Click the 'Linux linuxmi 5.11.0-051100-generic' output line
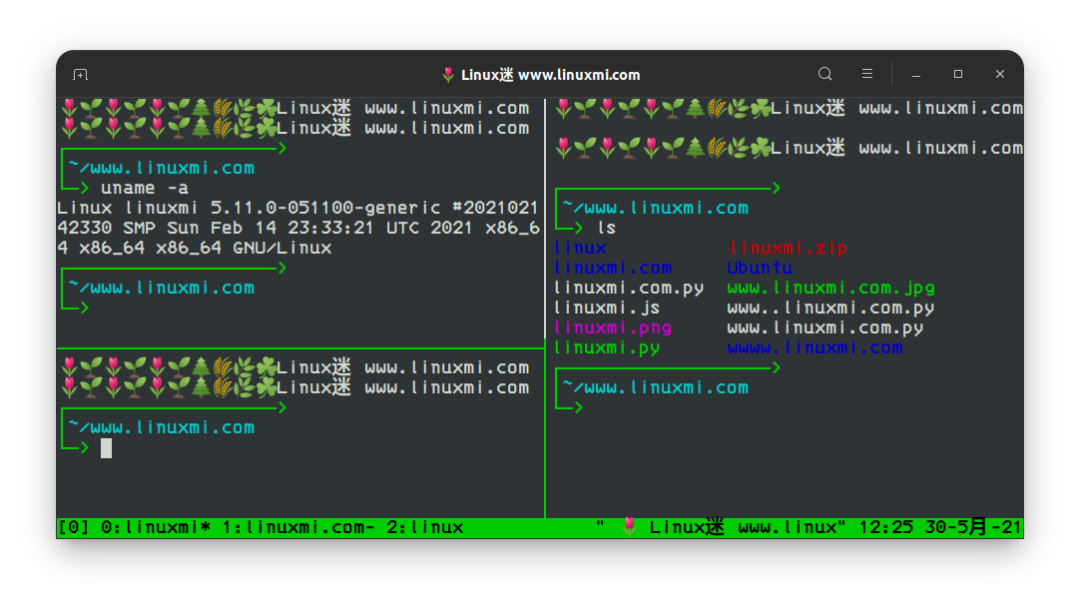This screenshot has height=601, width=1080. tap(298, 208)
